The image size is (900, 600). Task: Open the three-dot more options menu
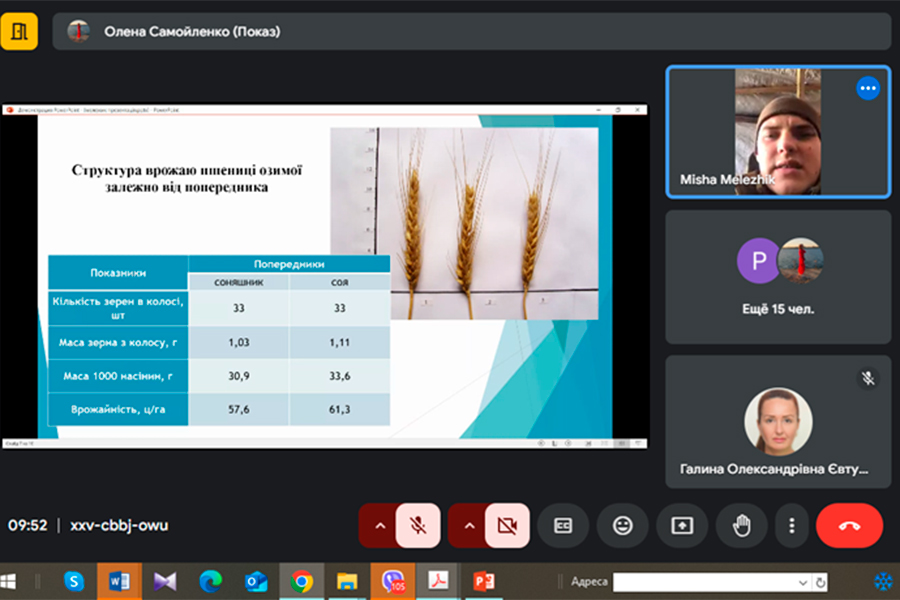pos(792,525)
